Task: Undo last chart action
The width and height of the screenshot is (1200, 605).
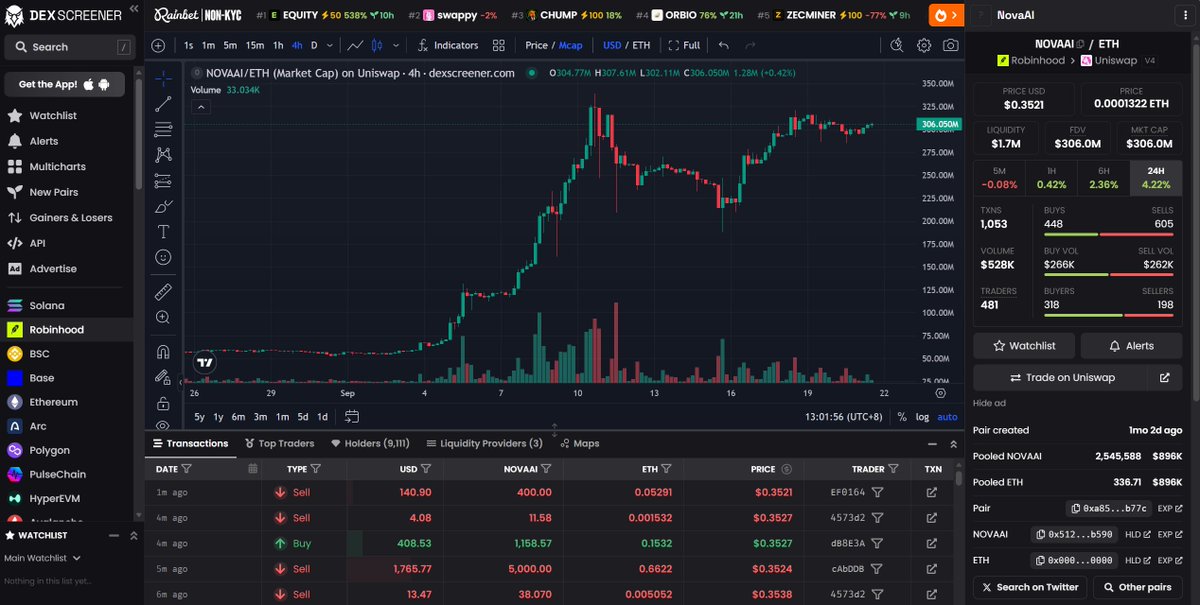Action: 724,45
